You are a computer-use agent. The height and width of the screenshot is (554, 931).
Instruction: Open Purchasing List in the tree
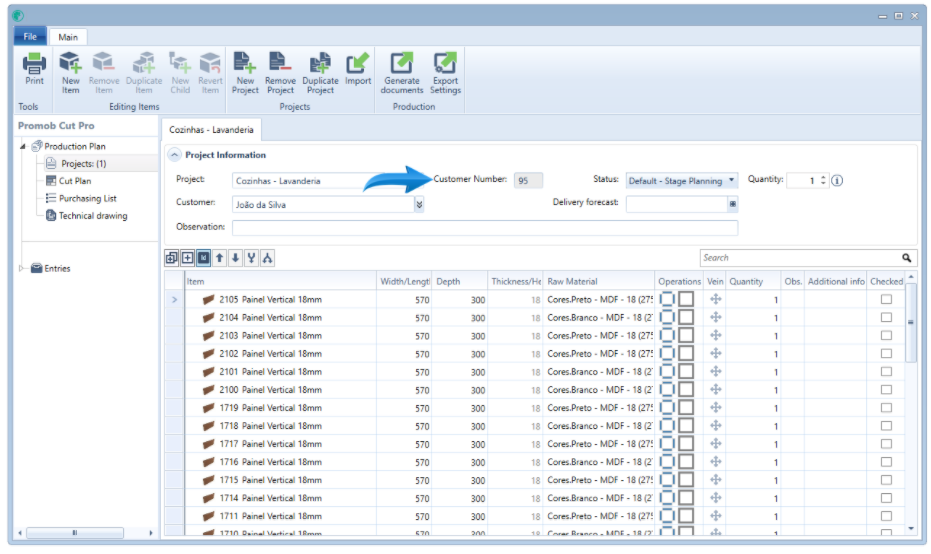(x=87, y=198)
